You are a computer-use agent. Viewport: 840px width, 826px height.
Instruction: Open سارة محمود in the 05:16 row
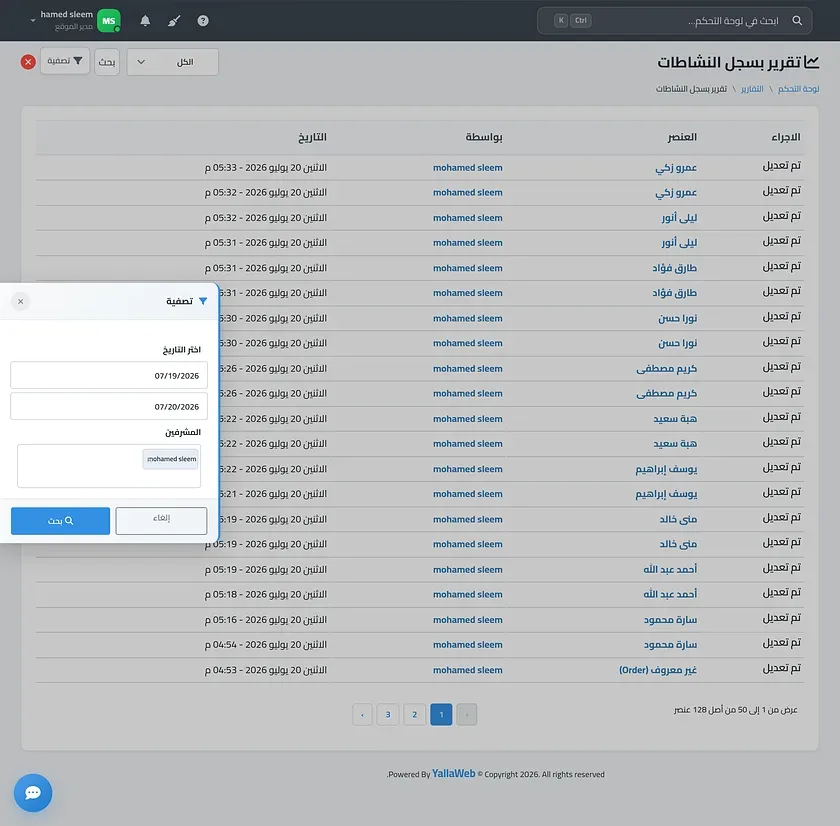tap(670, 620)
